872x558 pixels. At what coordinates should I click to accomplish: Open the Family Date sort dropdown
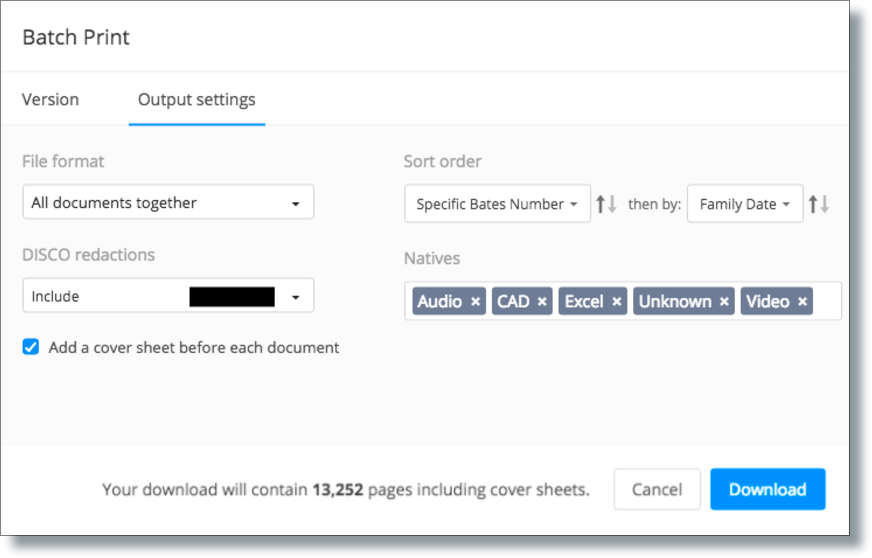(745, 204)
